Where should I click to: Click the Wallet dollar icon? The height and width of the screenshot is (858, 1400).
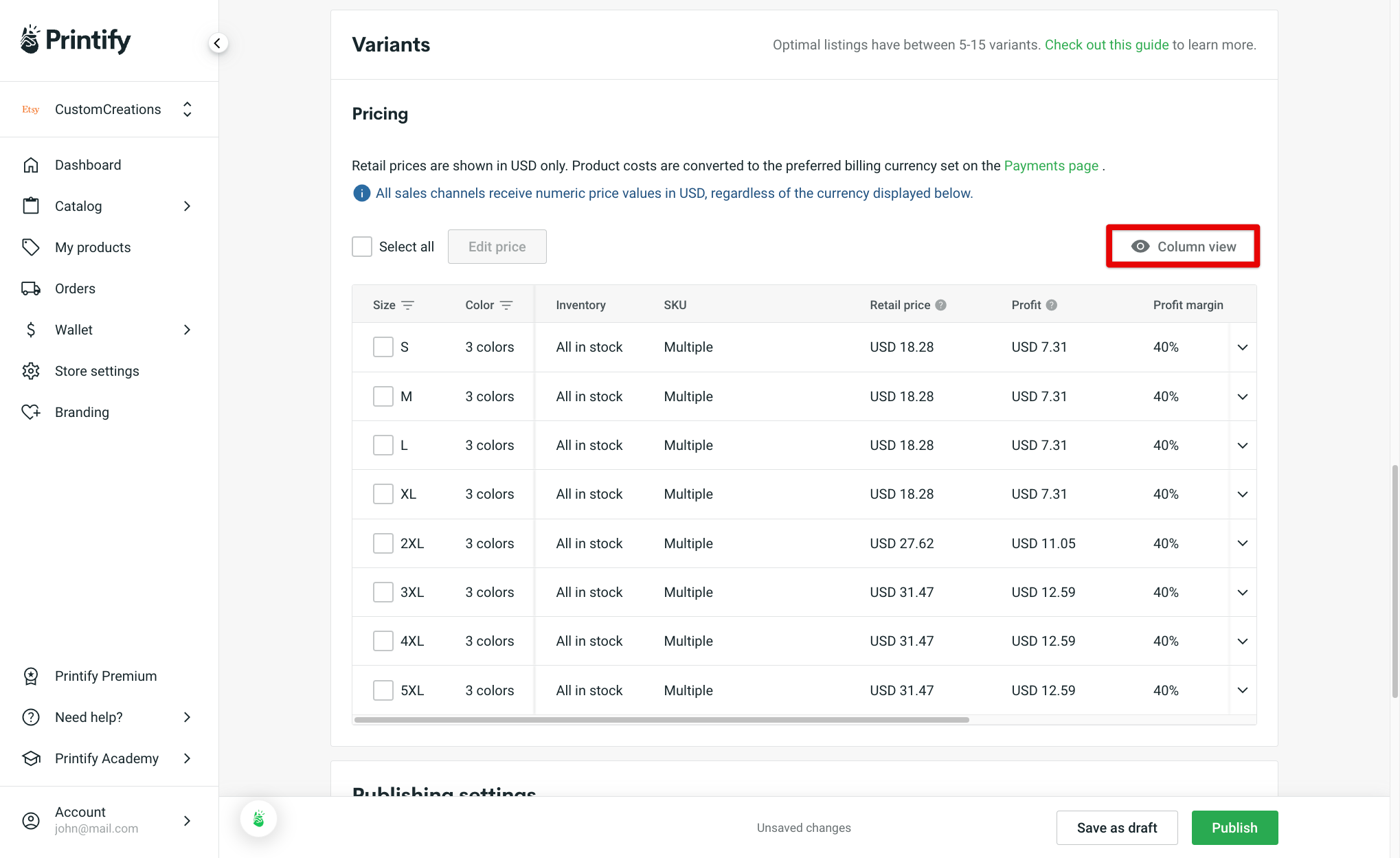pyautogui.click(x=31, y=329)
